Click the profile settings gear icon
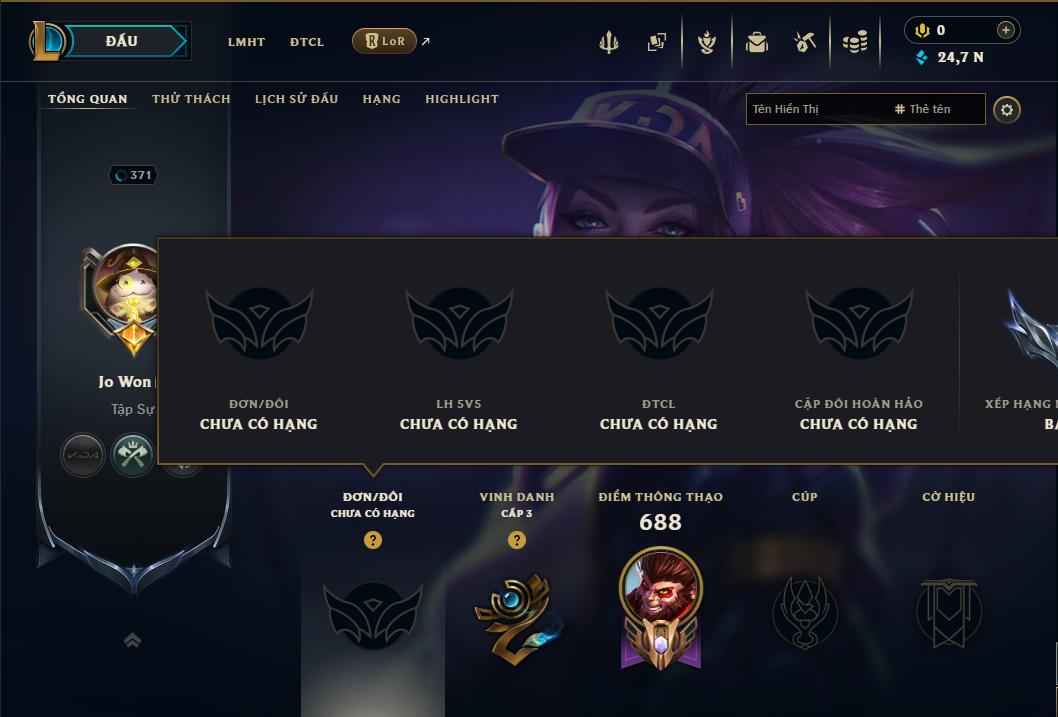 point(1007,110)
